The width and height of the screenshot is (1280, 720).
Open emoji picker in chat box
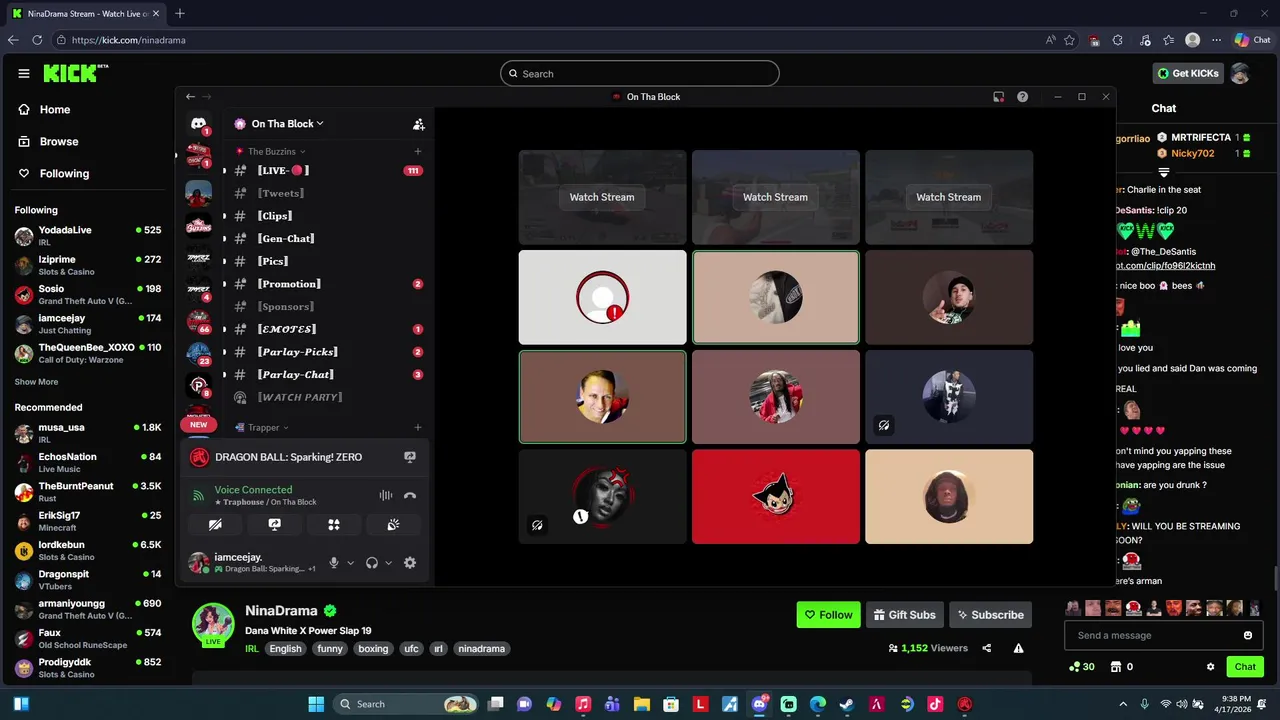pyautogui.click(x=1248, y=635)
